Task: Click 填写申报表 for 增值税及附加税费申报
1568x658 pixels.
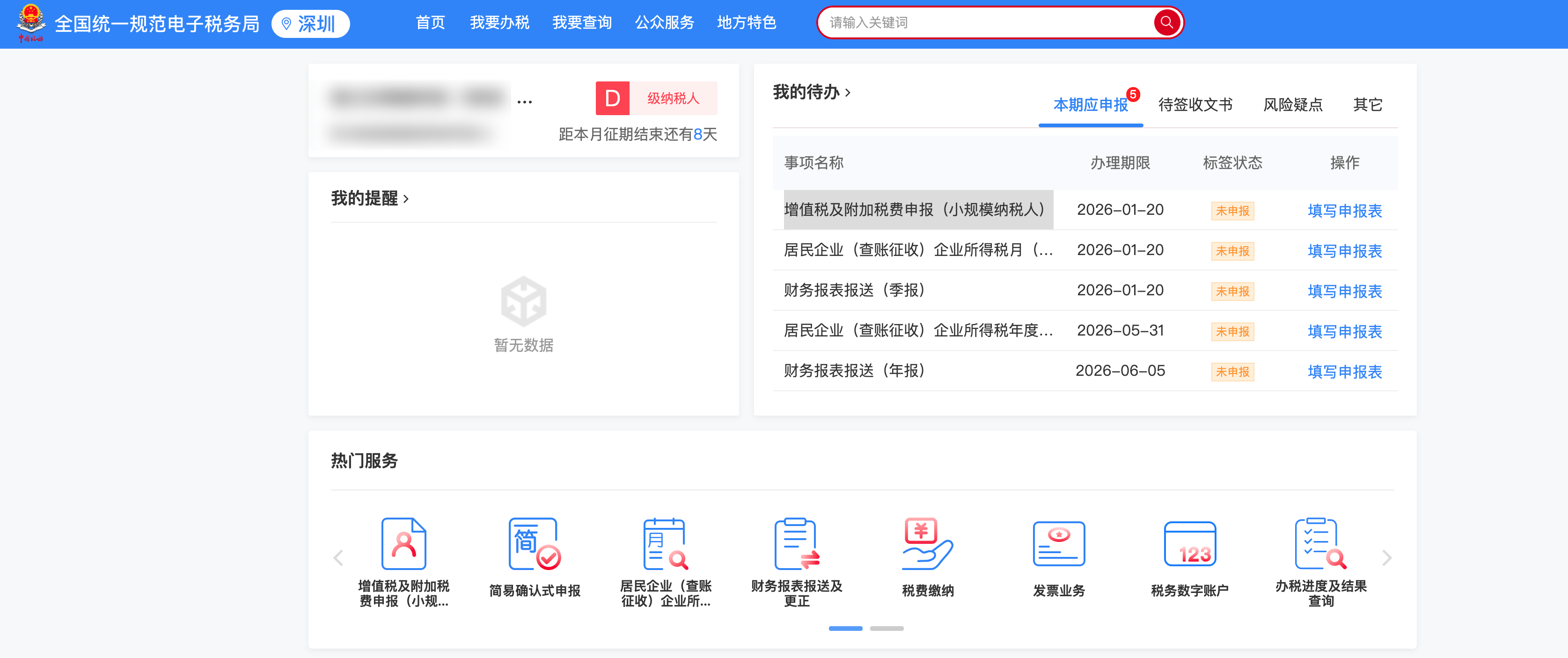Action: tap(1344, 211)
